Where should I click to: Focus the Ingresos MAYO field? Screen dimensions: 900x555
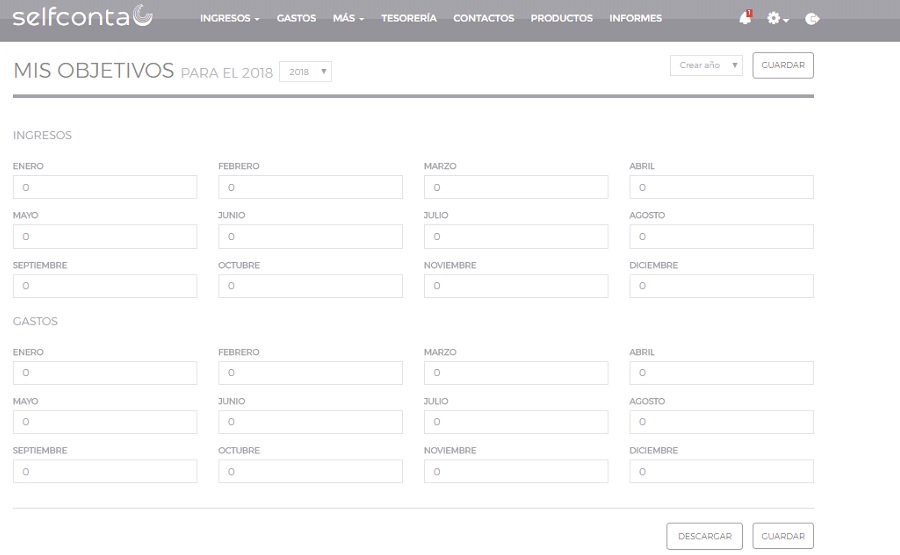tap(105, 236)
